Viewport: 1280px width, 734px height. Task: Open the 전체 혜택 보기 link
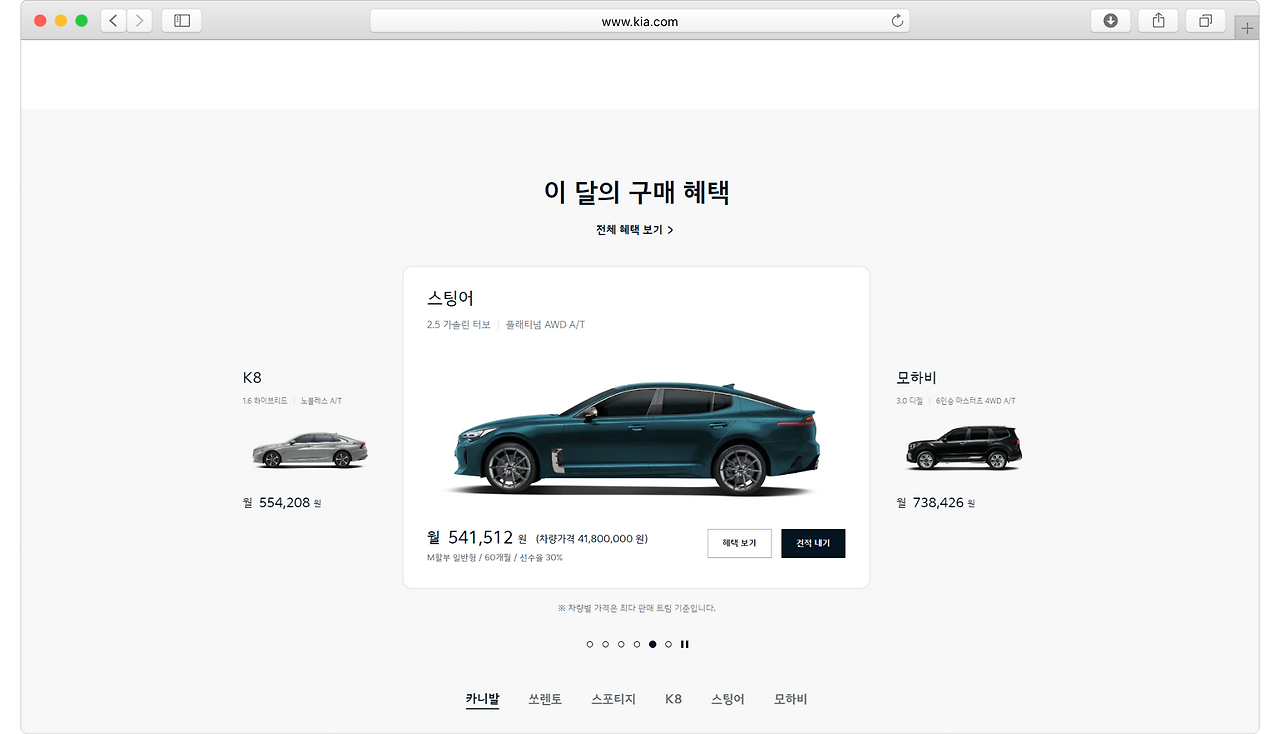click(635, 230)
